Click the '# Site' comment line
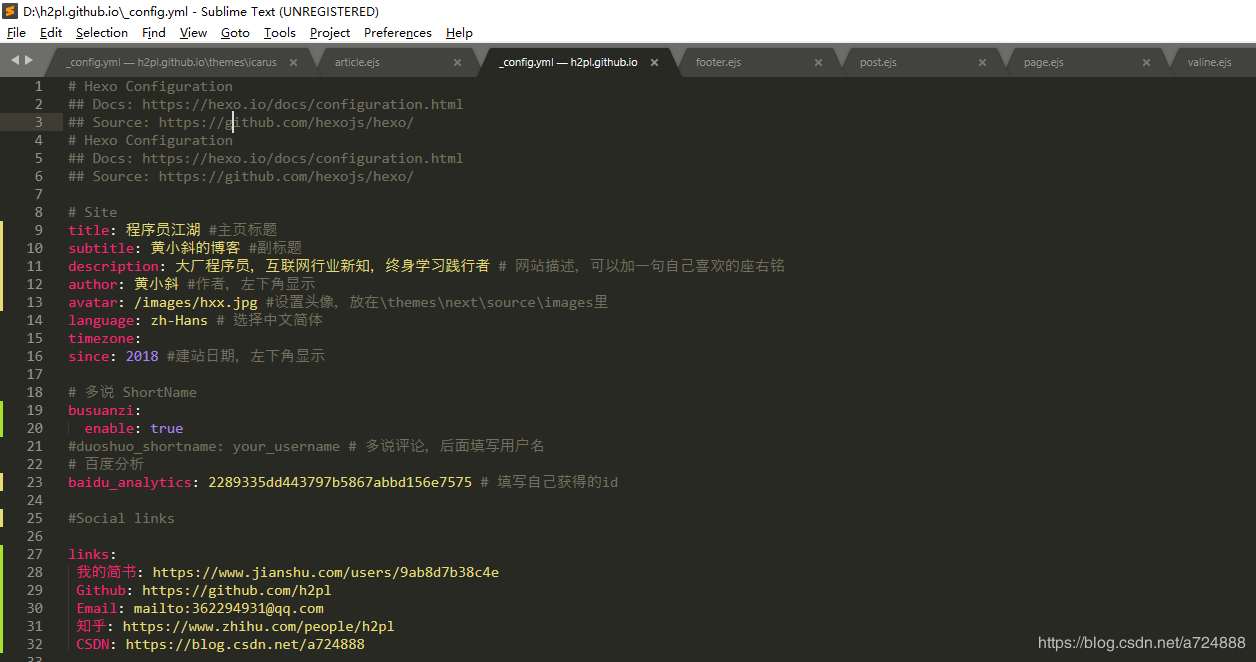This screenshot has height=662, width=1256. [x=93, y=212]
